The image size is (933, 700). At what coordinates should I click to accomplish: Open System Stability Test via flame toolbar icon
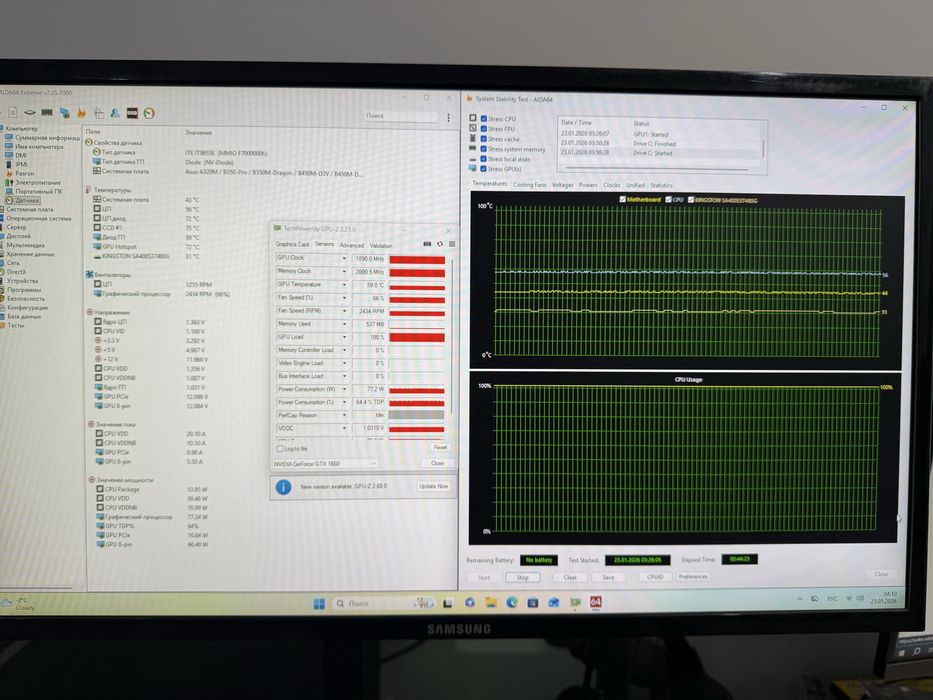pos(81,112)
